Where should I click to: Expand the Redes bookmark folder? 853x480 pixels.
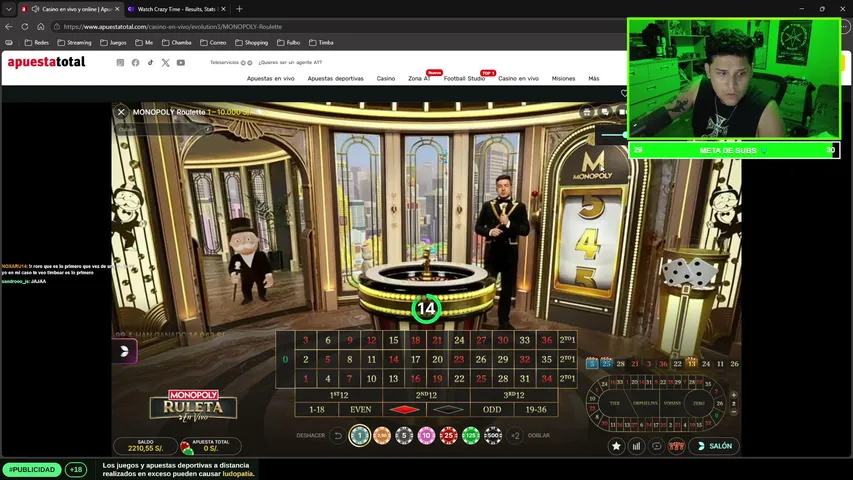[36, 42]
